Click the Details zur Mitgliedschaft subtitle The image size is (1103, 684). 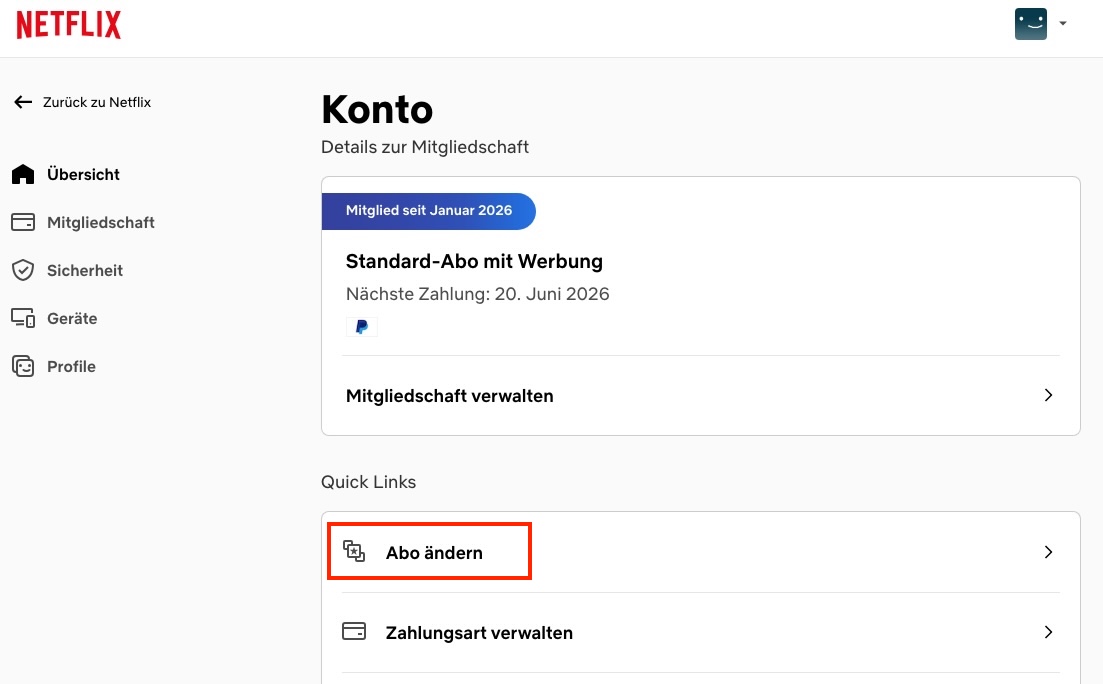click(x=425, y=147)
